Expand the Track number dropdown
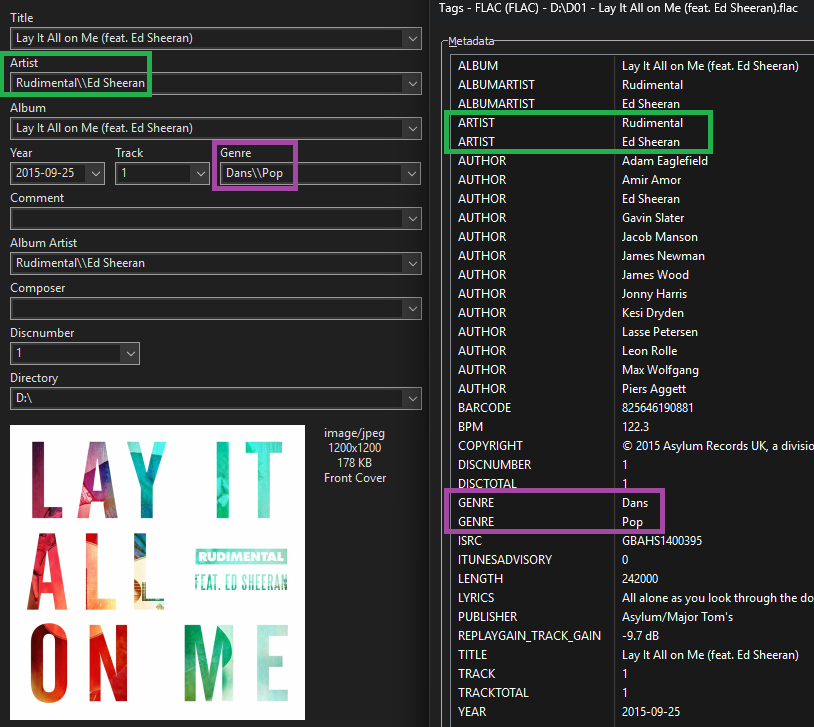Image resolution: width=814 pixels, height=727 pixels. 200,173
